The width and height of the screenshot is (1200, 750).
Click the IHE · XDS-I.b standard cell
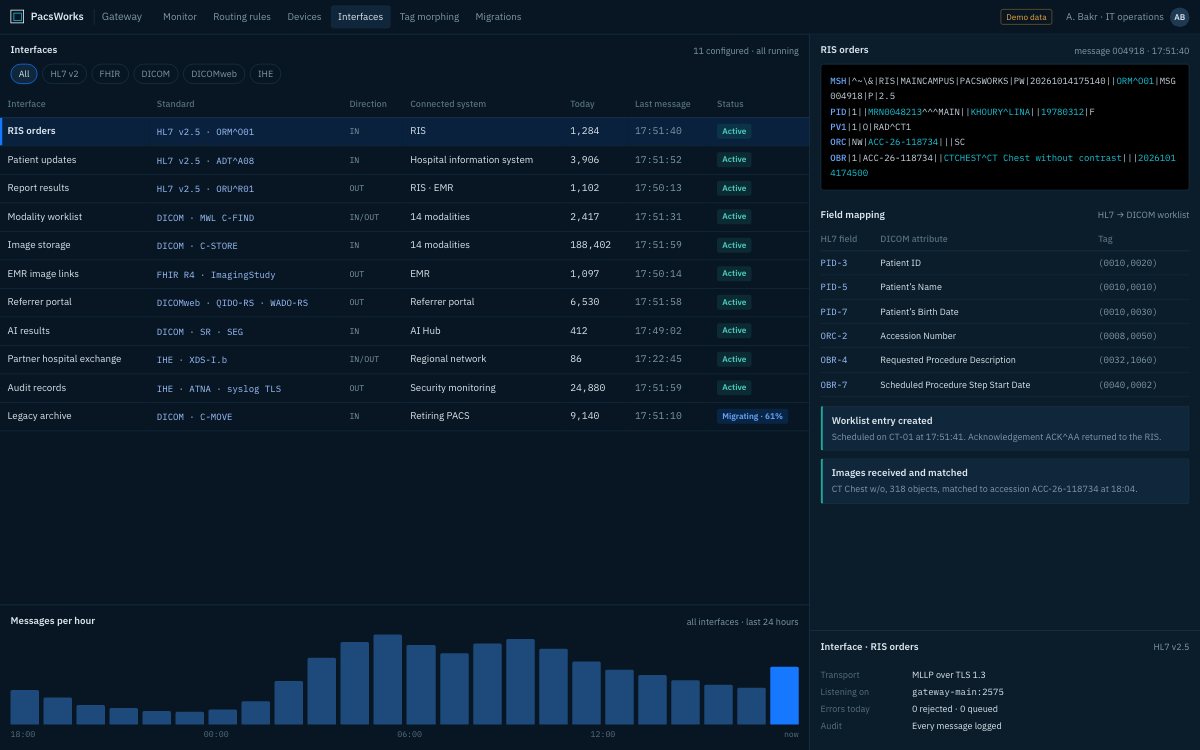click(x=192, y=359)
